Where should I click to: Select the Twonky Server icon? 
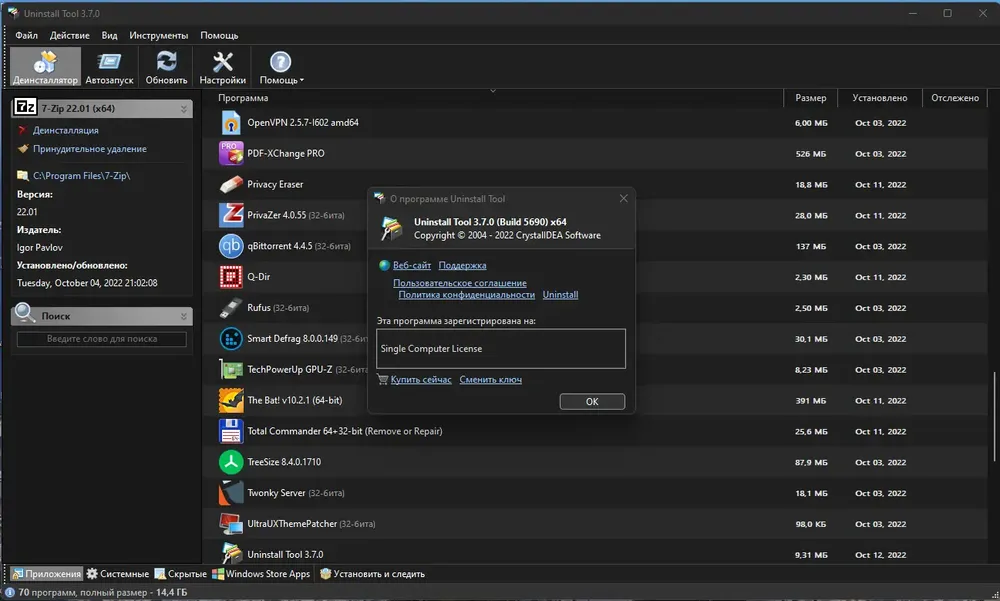pos(231,493)
